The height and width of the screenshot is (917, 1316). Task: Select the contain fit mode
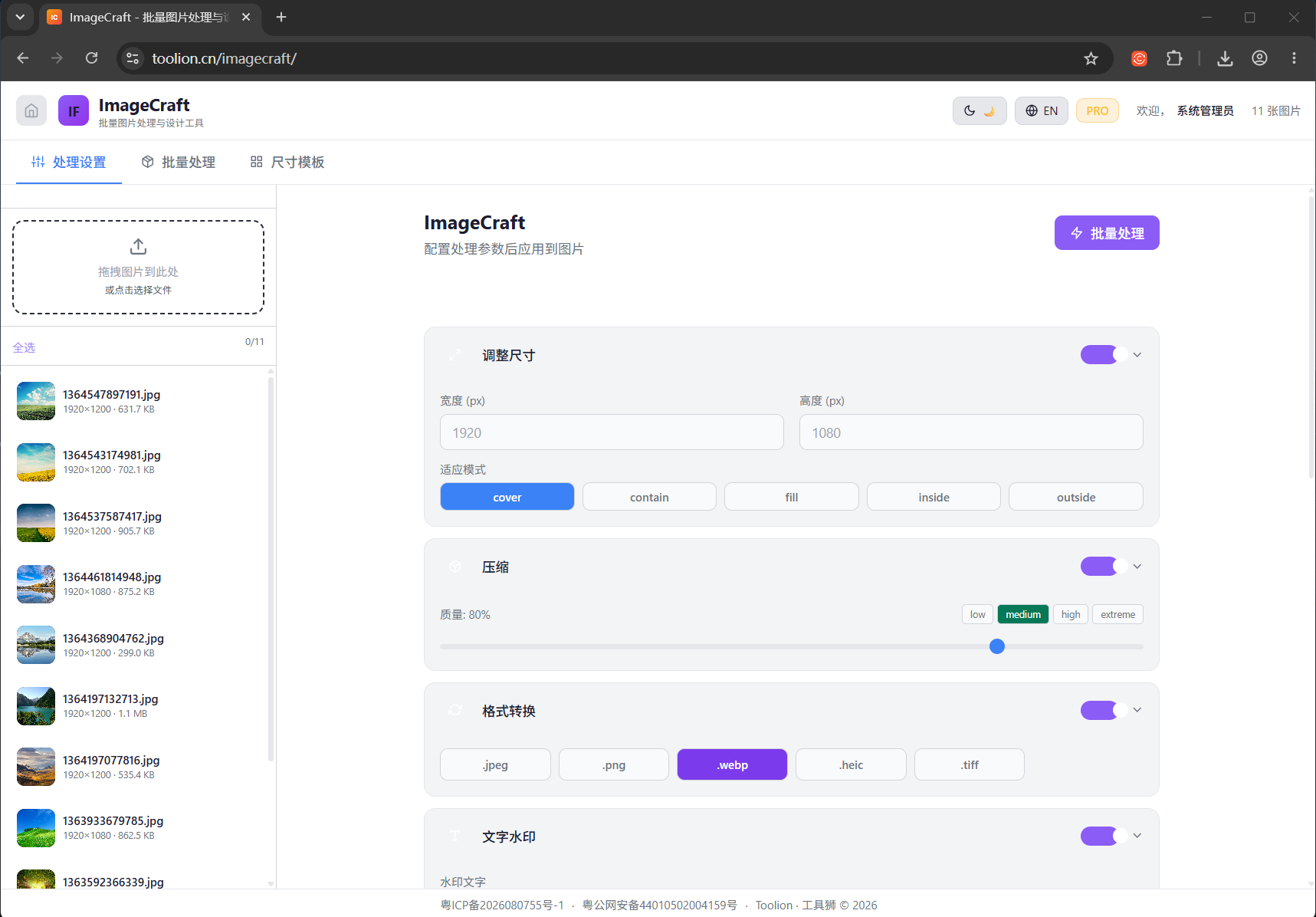[649, 497]
